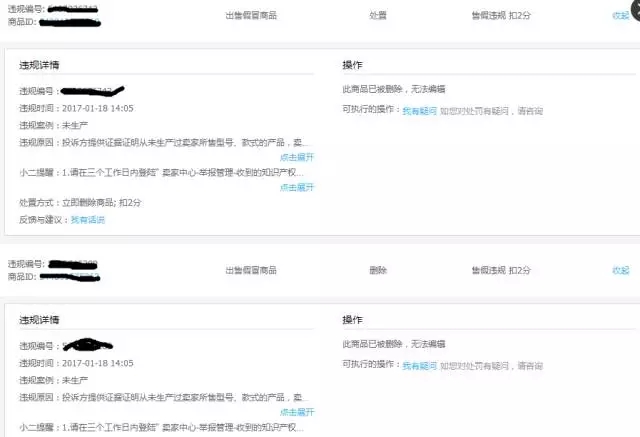Click 此商品已被删除 notice in second record

coord(393,343)
